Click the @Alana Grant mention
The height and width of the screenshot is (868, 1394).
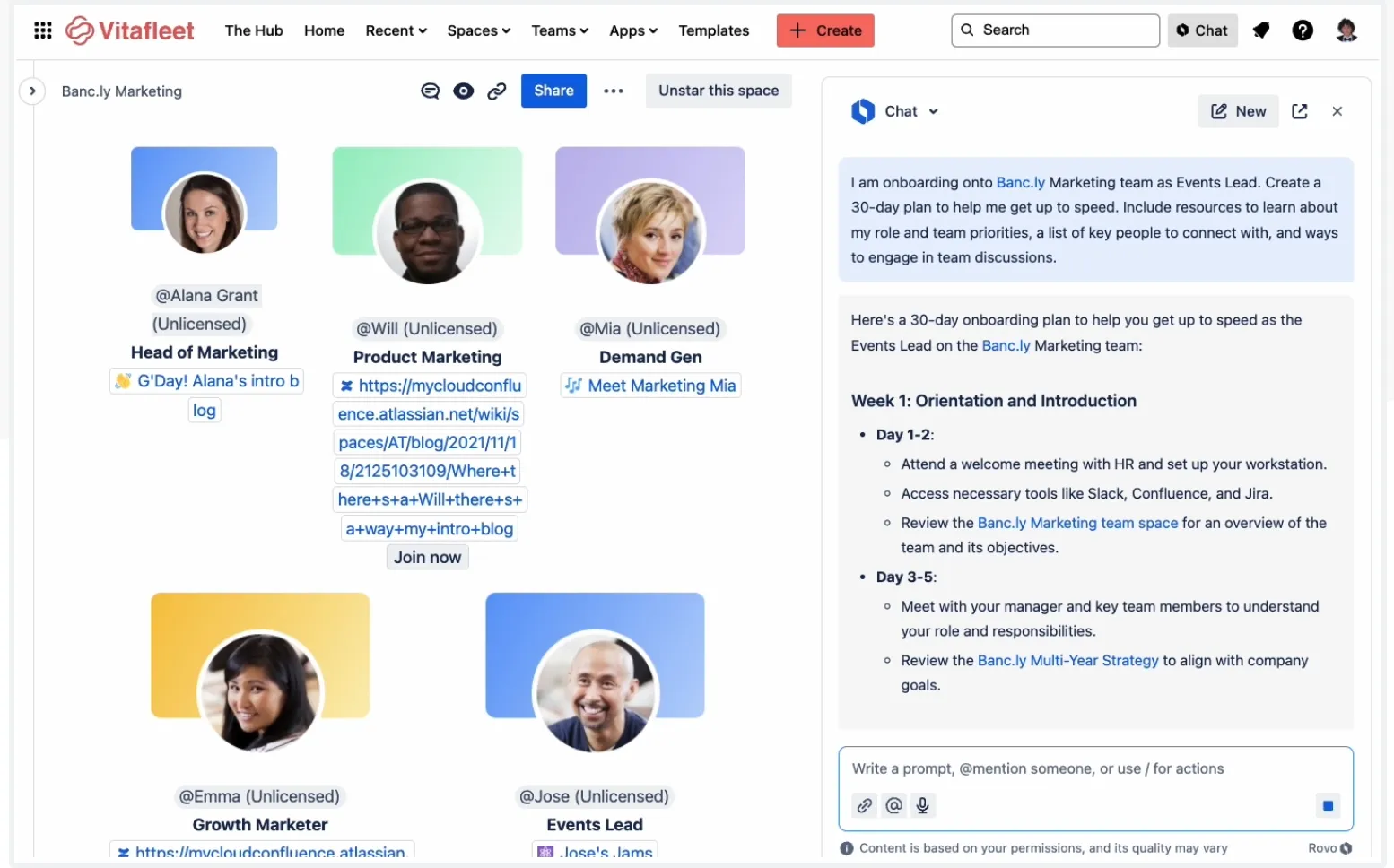point(205,309)
